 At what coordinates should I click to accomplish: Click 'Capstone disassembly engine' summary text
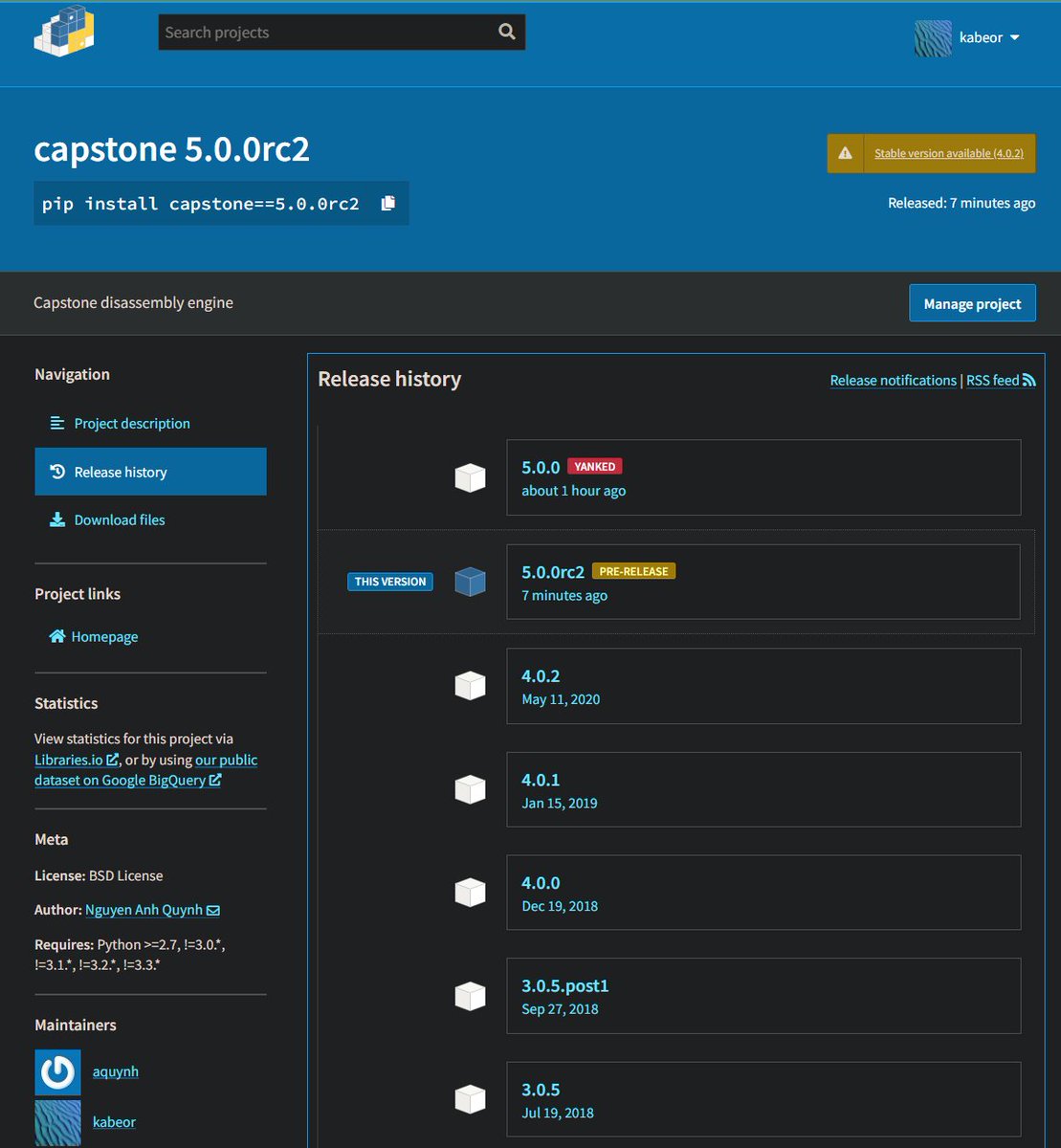pyautogui.click(x=133, y=302)
